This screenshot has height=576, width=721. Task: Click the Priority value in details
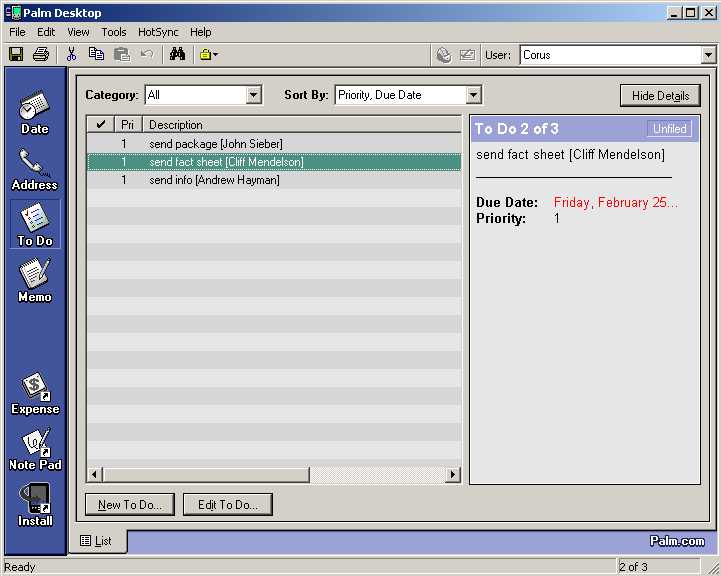point(557,218)
